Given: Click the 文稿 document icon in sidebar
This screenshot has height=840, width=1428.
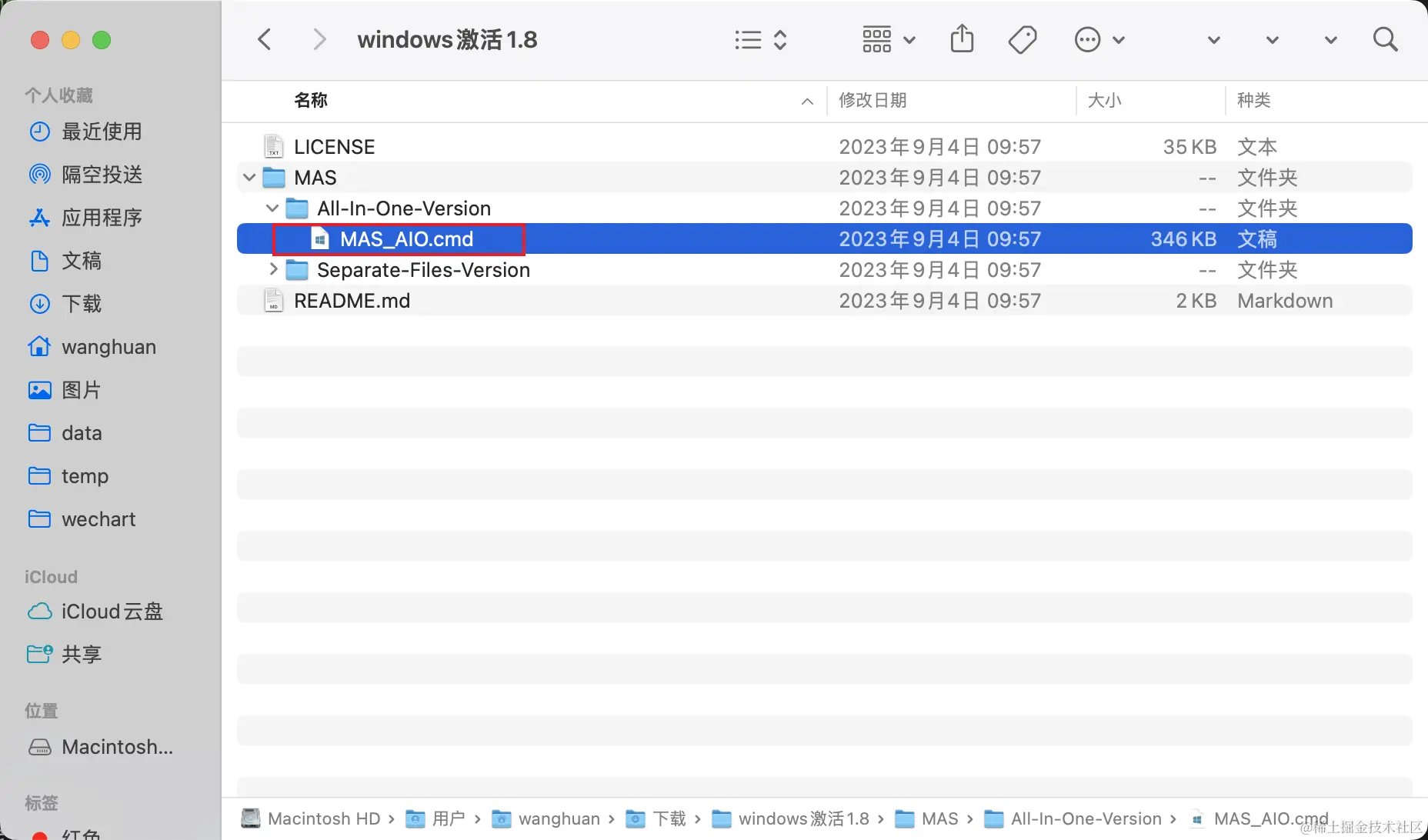Looking at the screenshot, I should pos(40,261).
